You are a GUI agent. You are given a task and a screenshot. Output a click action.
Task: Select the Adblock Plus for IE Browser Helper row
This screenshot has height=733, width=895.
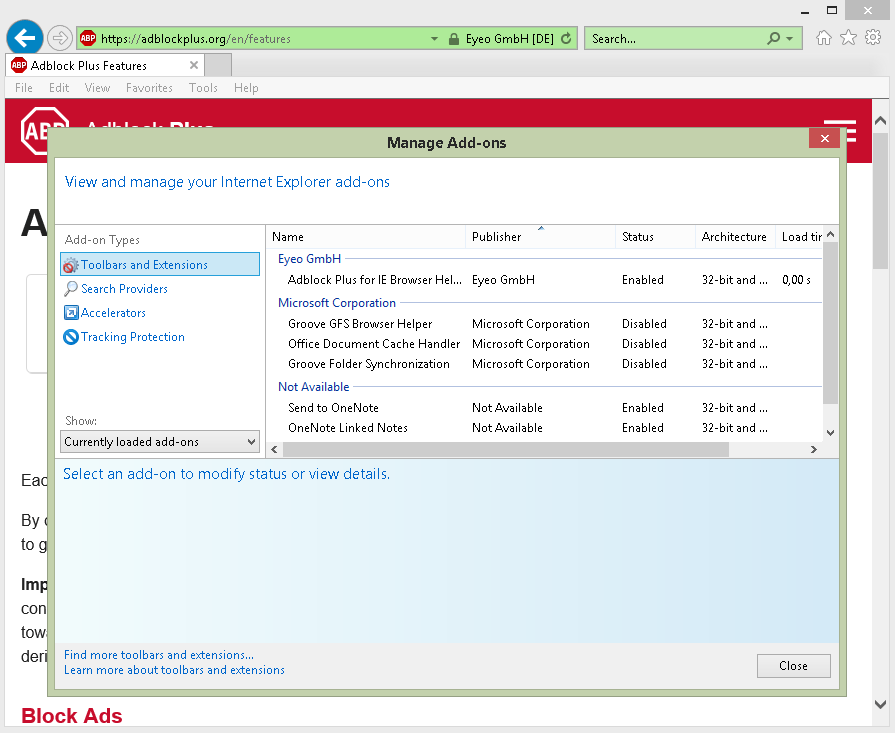point(370,280)
